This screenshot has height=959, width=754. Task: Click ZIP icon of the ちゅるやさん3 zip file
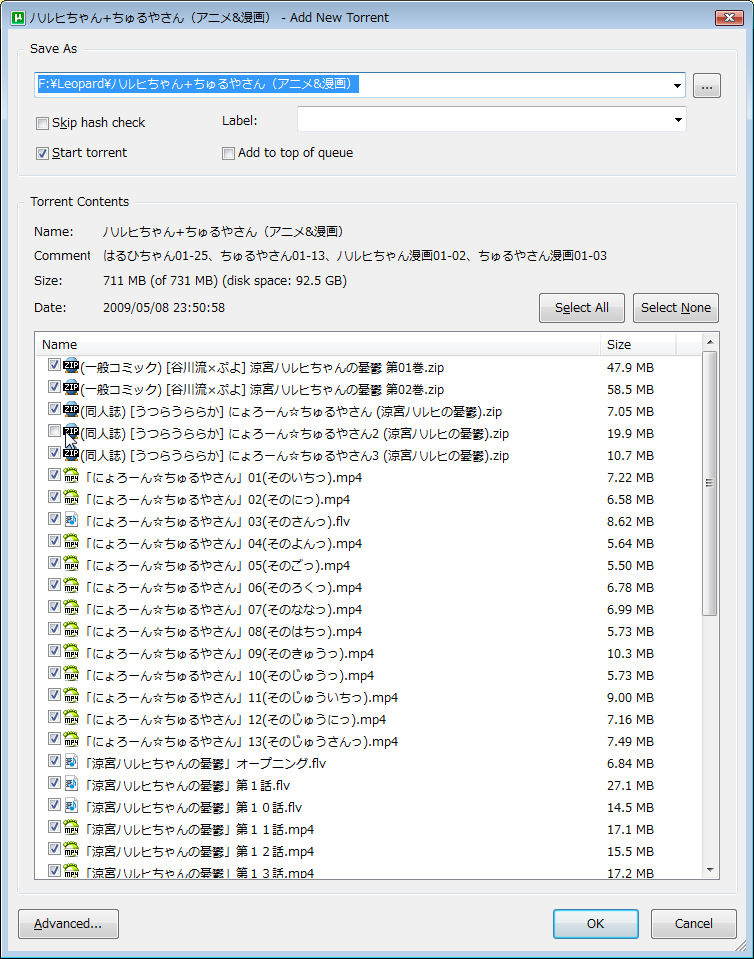pos(71,454)
